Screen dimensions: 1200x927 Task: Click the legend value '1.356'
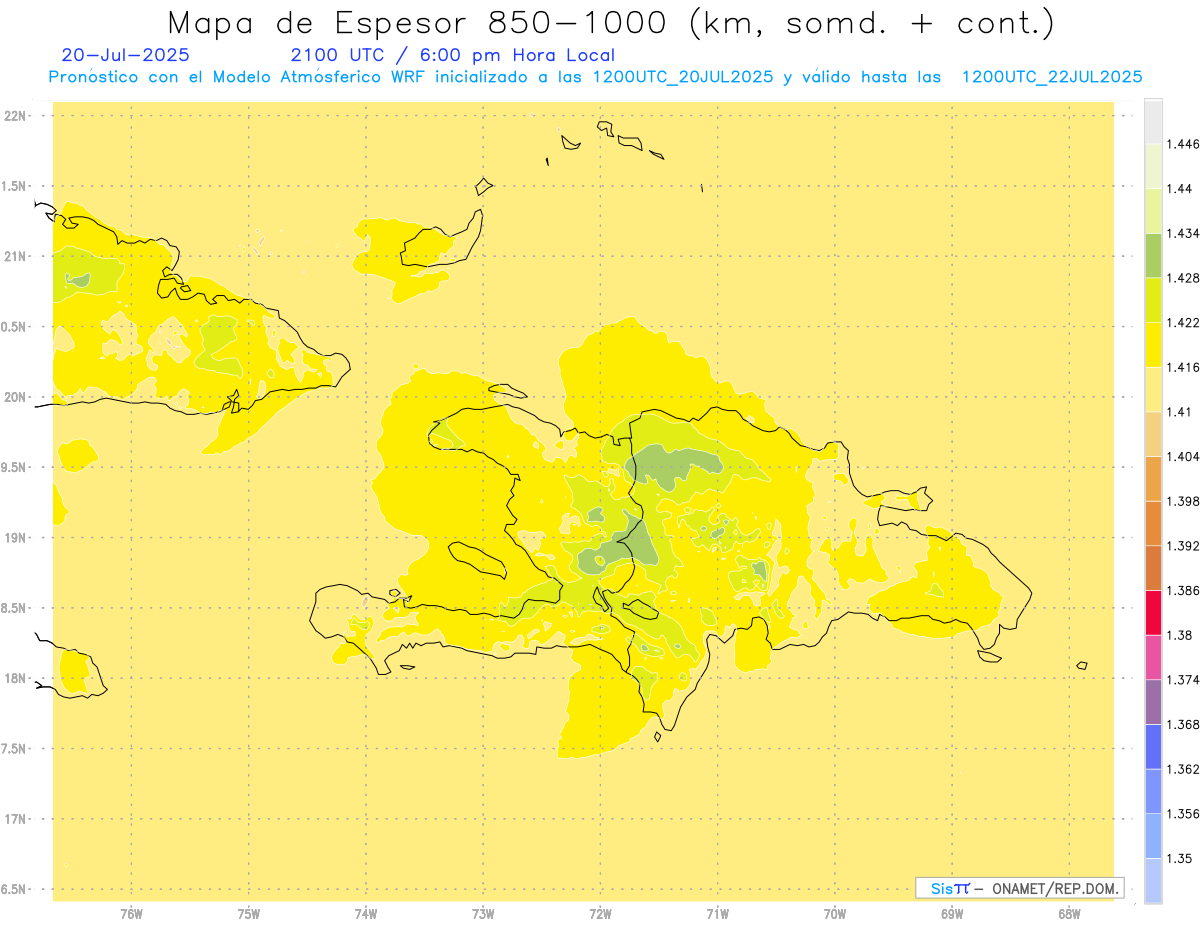point(1185,813)
